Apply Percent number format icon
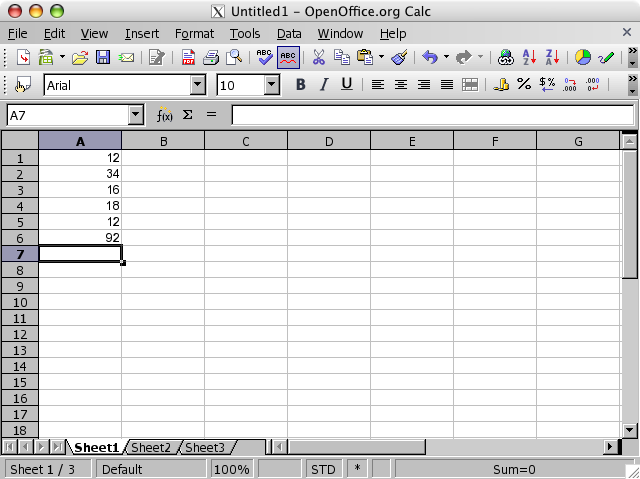Screen dimensions: 640x479 point(524,84)
